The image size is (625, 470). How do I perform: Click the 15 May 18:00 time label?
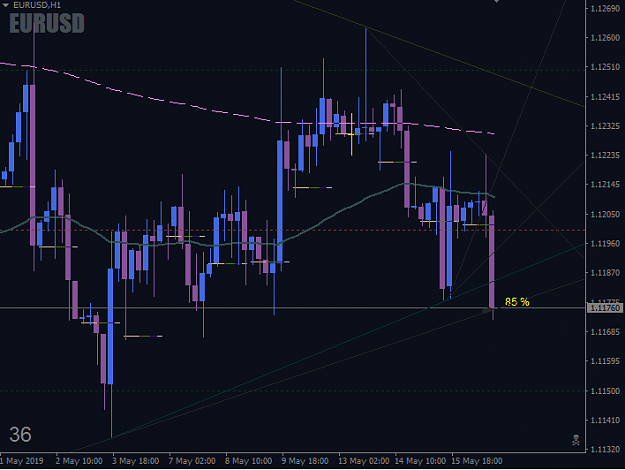[477, 461]
